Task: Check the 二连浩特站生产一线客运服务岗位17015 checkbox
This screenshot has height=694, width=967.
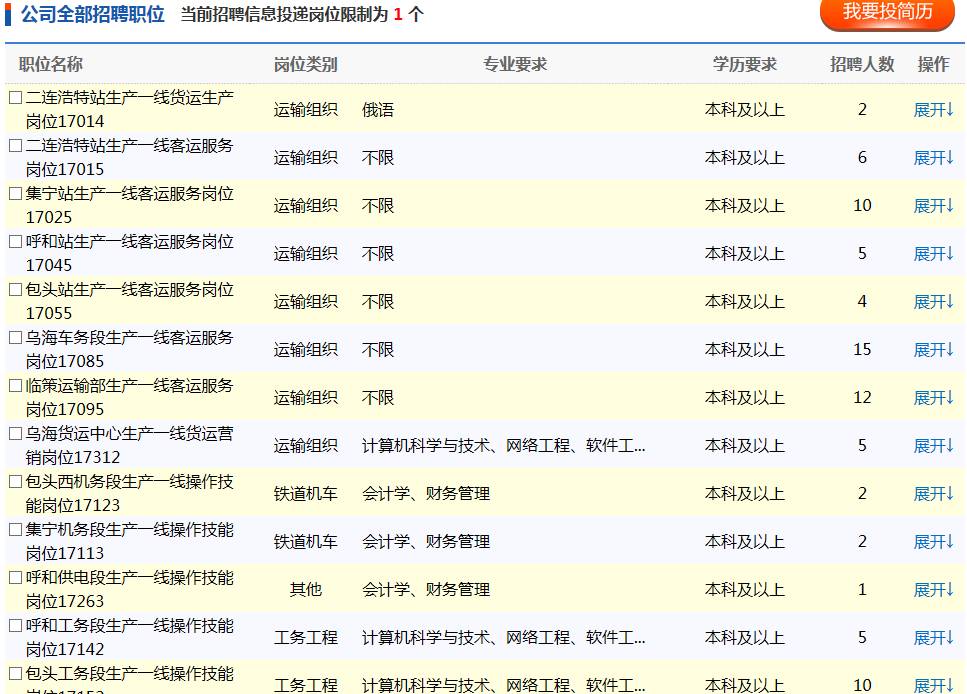Action: tap(16, 146)
